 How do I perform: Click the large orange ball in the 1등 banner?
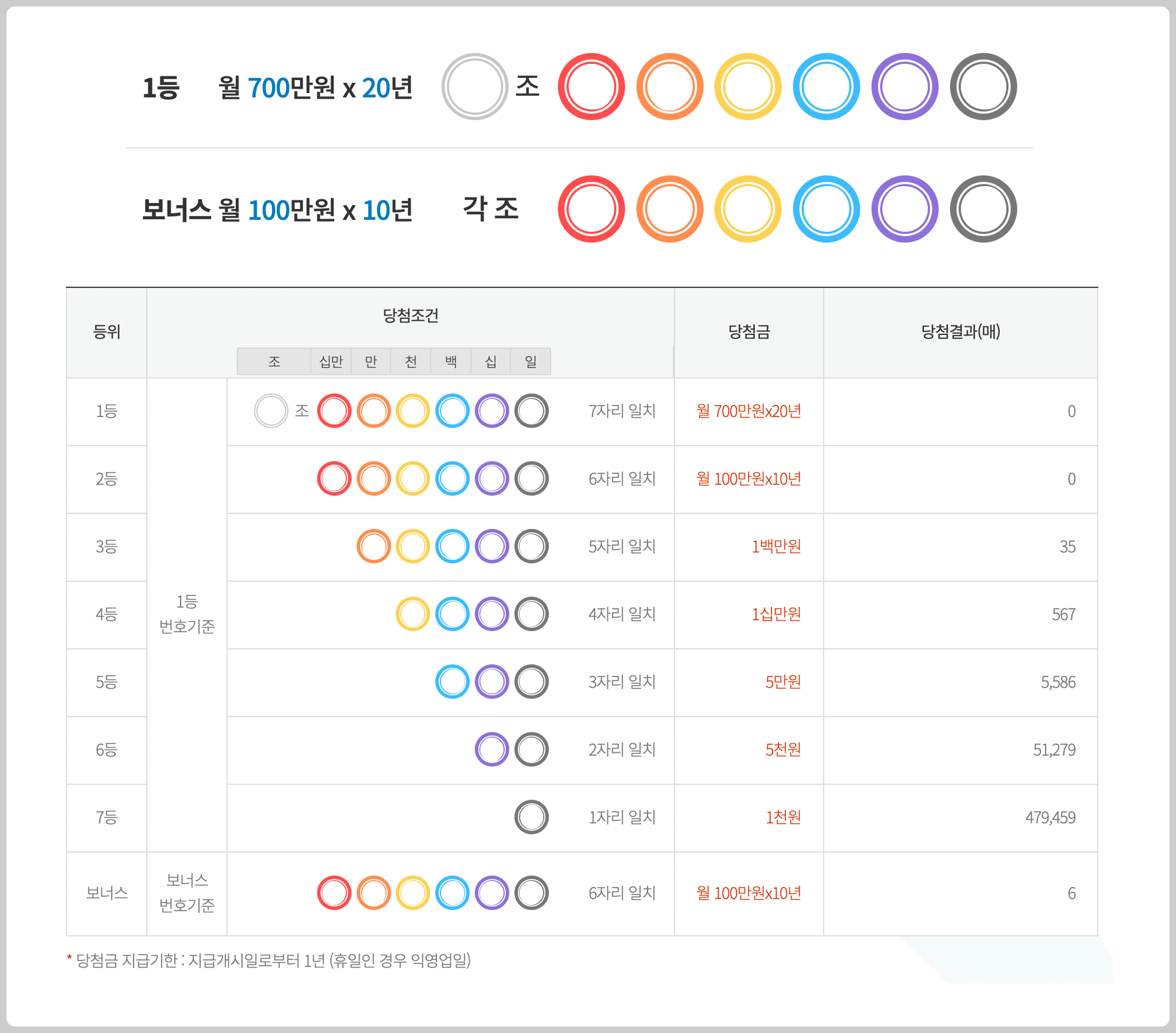[670, 87]
